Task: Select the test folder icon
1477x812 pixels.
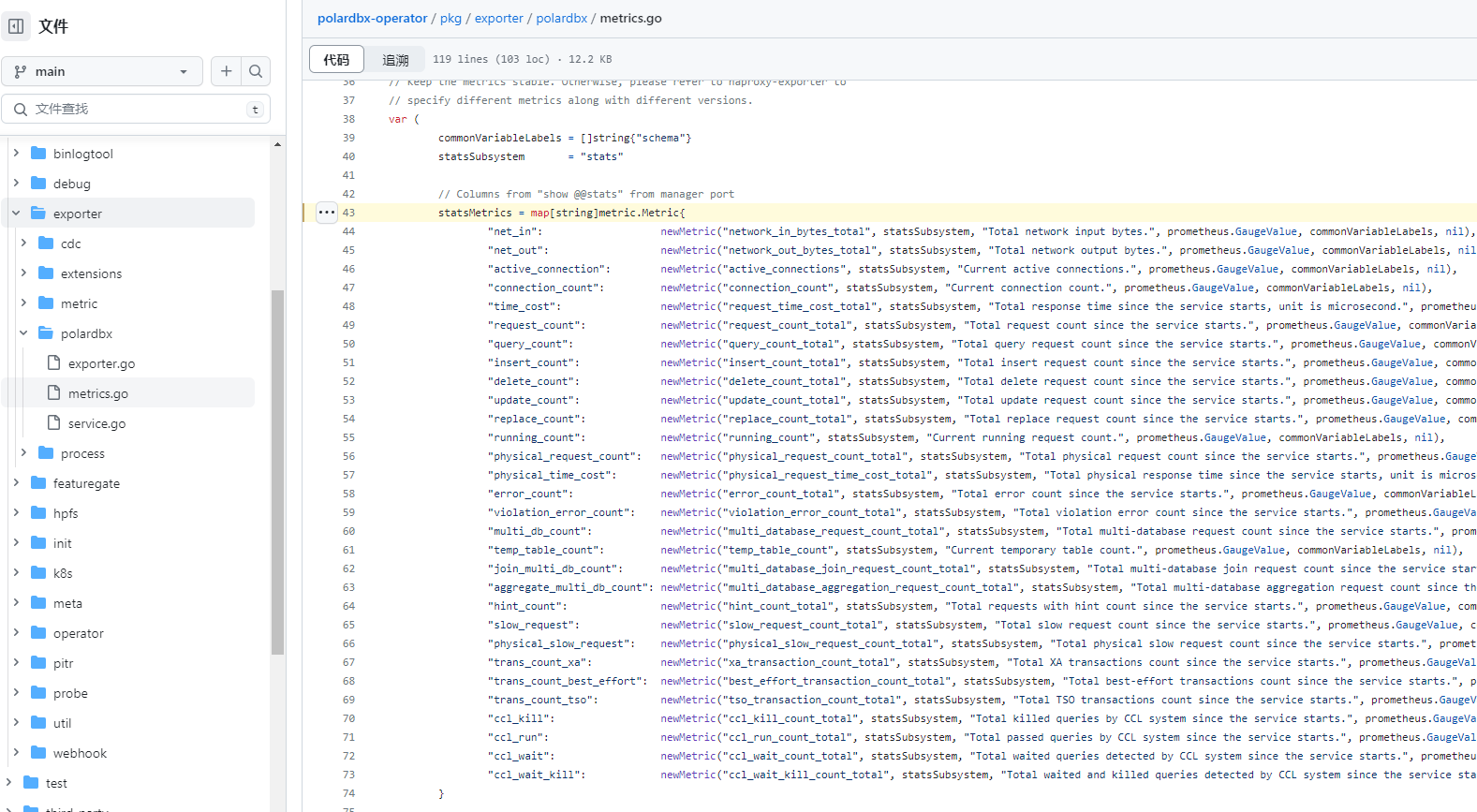Action: coord(31,782)
